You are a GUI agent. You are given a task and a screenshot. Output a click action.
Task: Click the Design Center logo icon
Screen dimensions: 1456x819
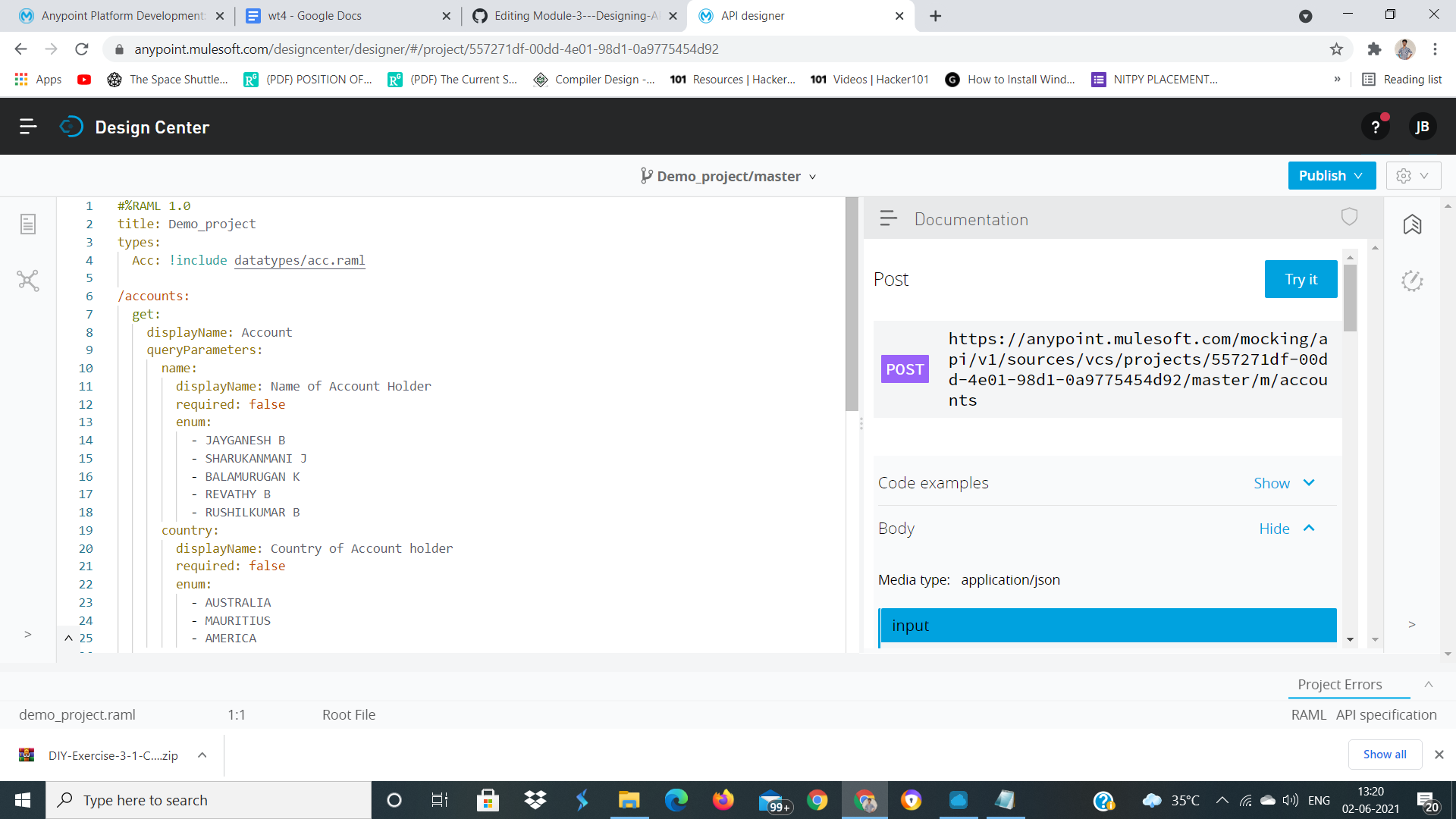coord(71,127)
